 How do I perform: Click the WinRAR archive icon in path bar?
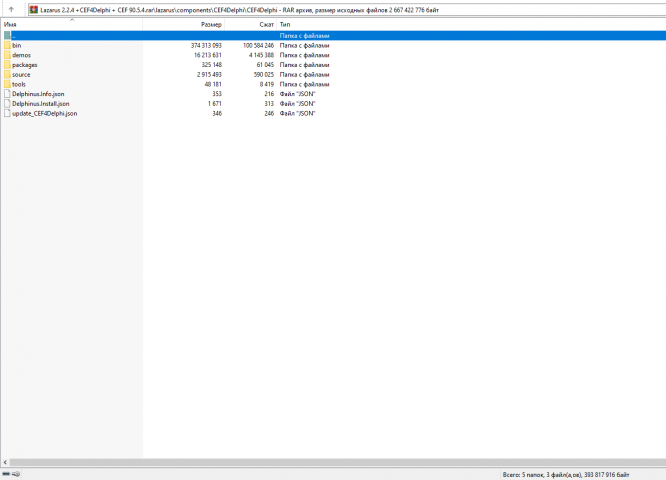[x=34, y=9]
